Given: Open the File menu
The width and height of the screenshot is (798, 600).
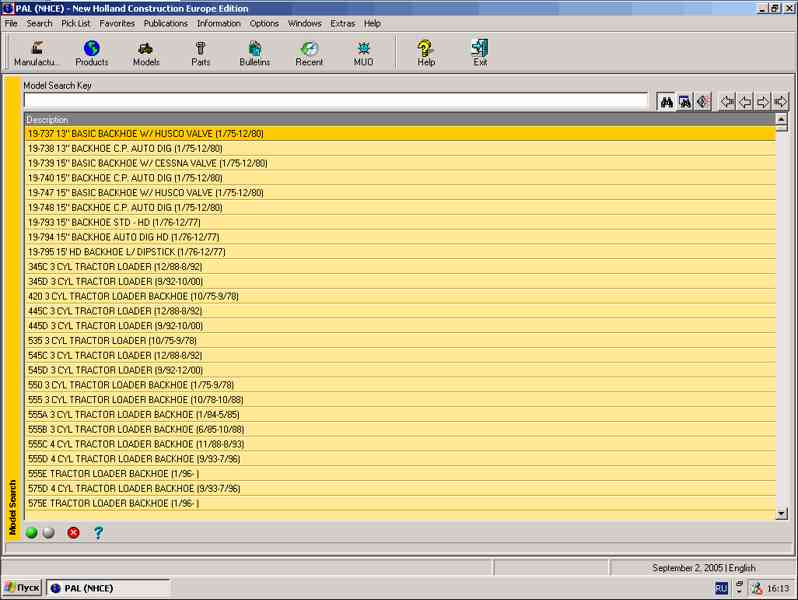Looking at the screenshot, I should coord(11,23).
